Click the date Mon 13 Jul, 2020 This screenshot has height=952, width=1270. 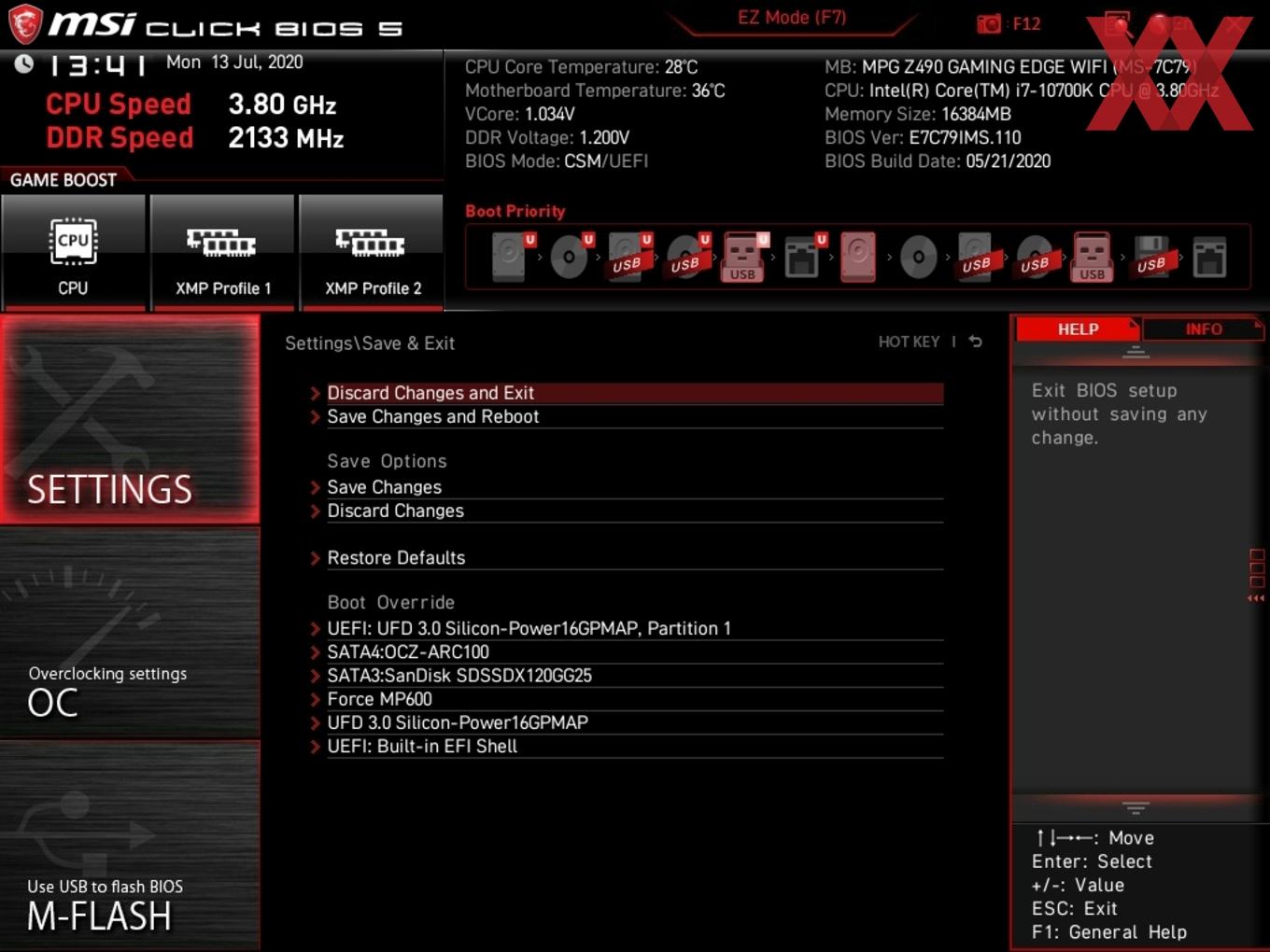pos(234,63)
